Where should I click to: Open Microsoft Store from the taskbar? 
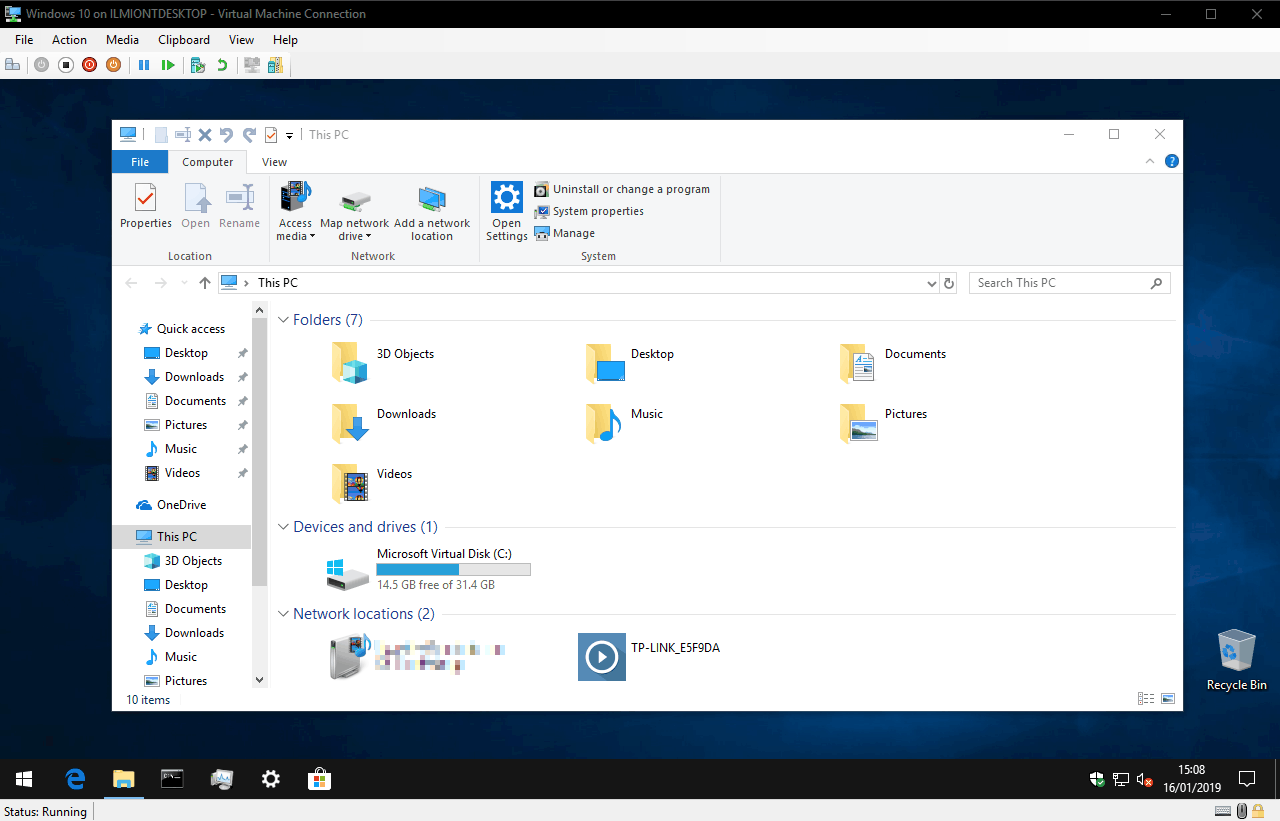tap(319, 779)
